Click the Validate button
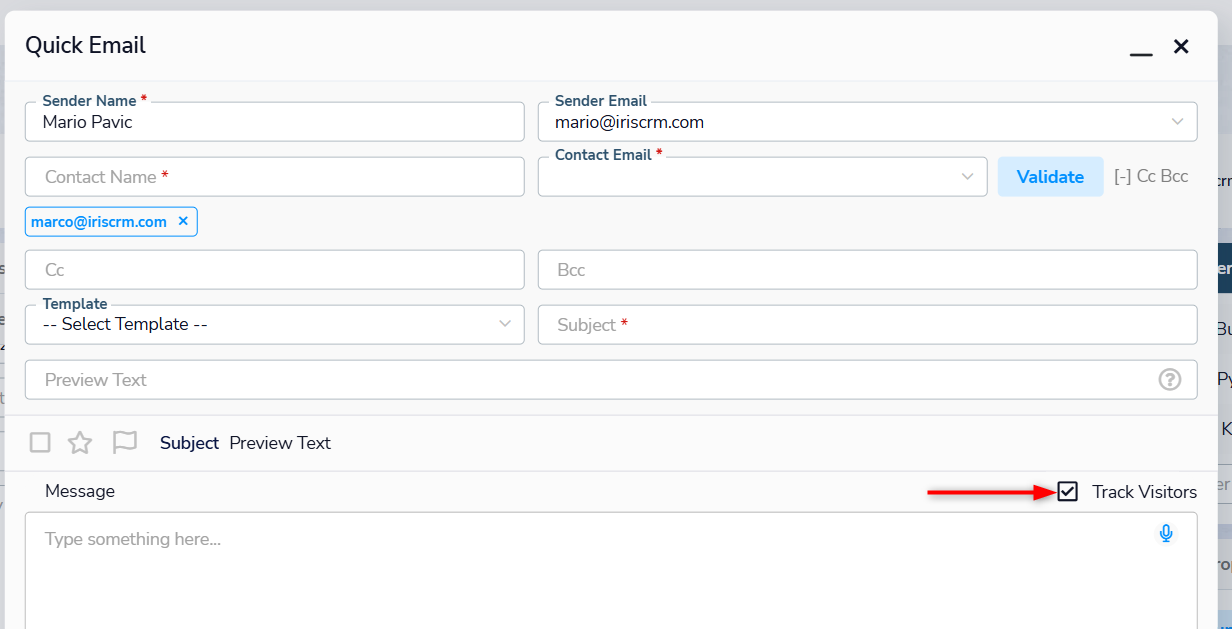 [1051, 177]
